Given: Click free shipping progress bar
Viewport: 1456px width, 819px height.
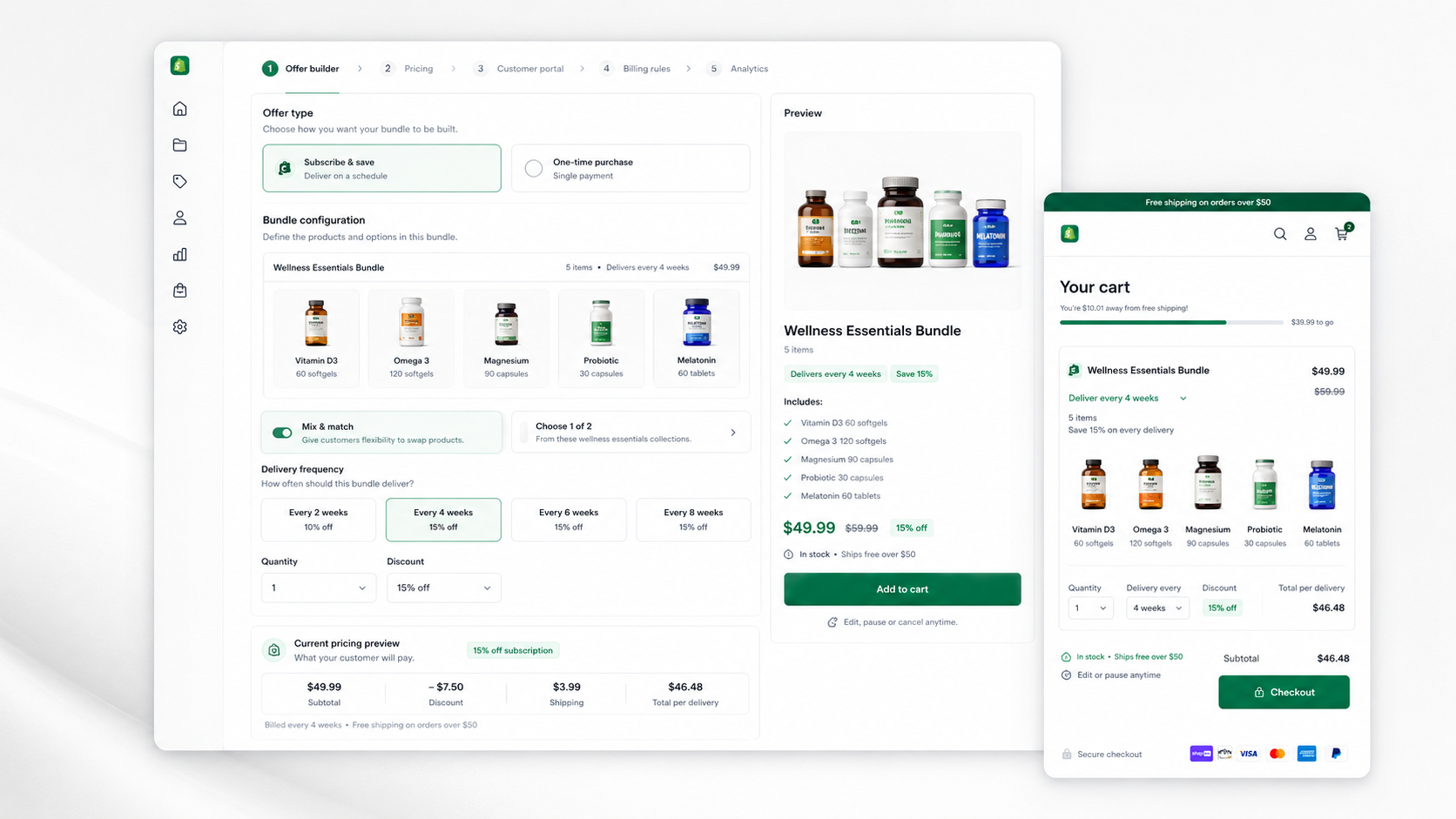Looking at the screenshot, I should point(1171,322).
